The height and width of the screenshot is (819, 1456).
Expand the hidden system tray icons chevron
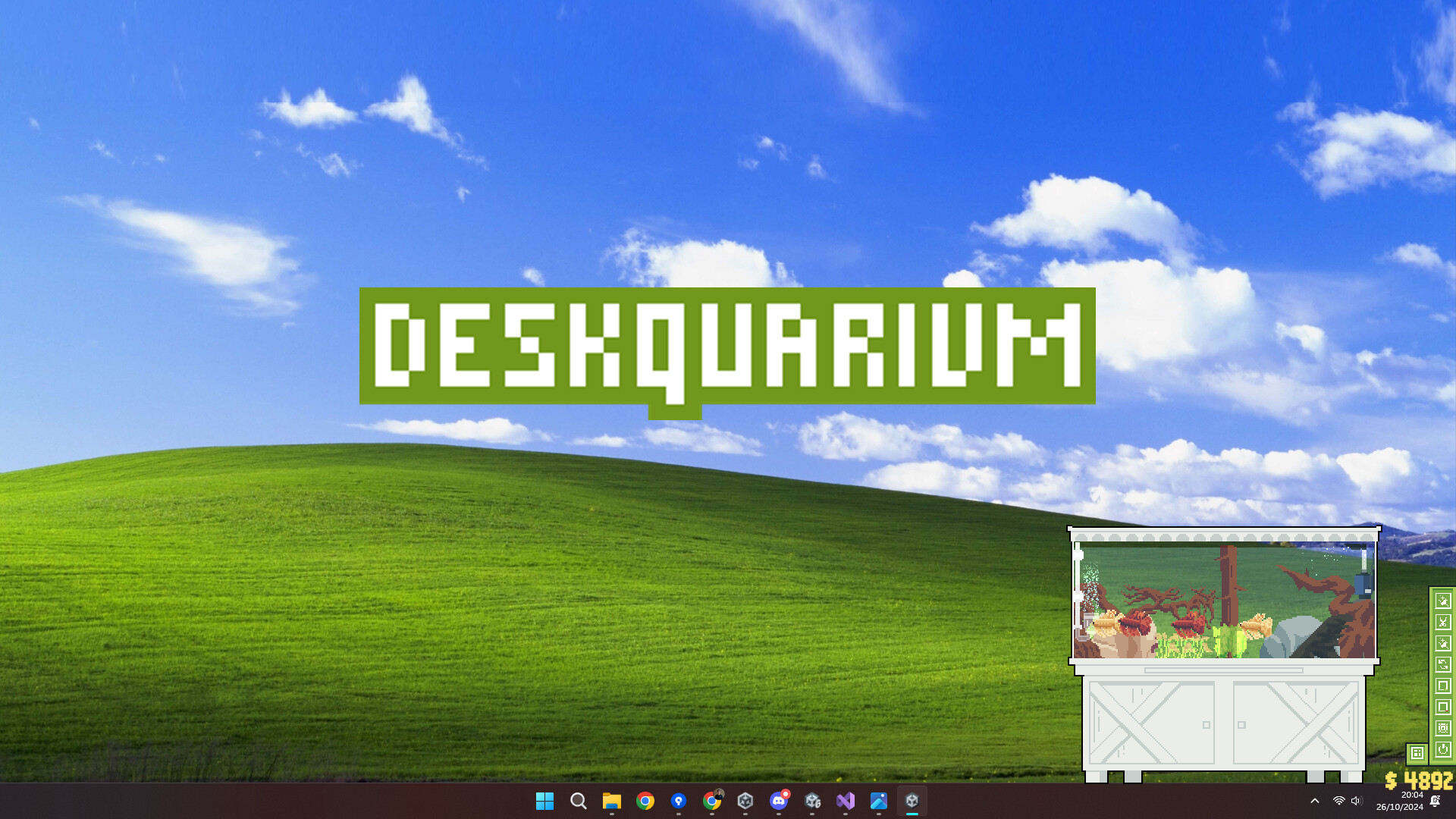pyautogui.click(x=1315, y=801)
